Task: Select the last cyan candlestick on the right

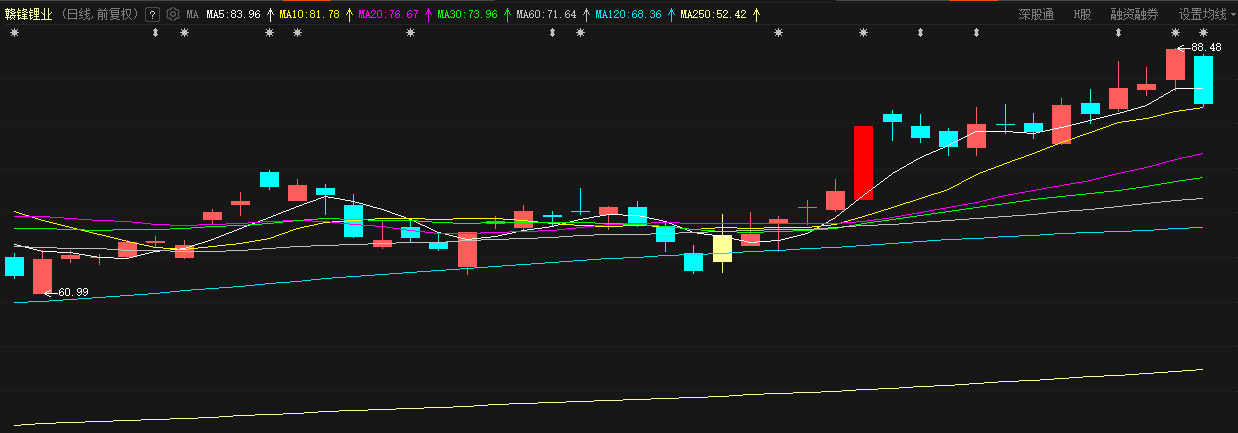Action: [x=1203, y=80]
